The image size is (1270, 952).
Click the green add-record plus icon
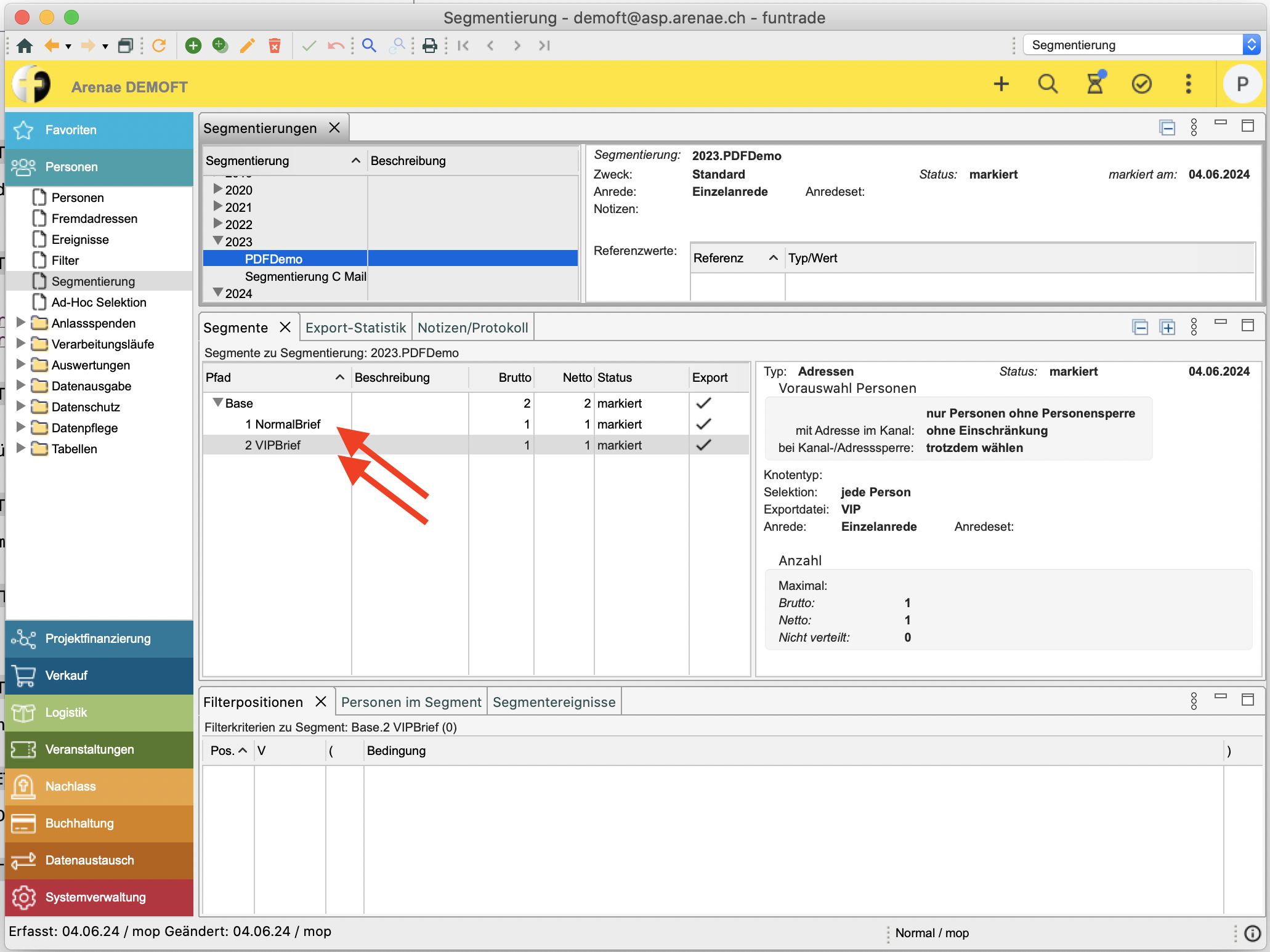point(193,46)
